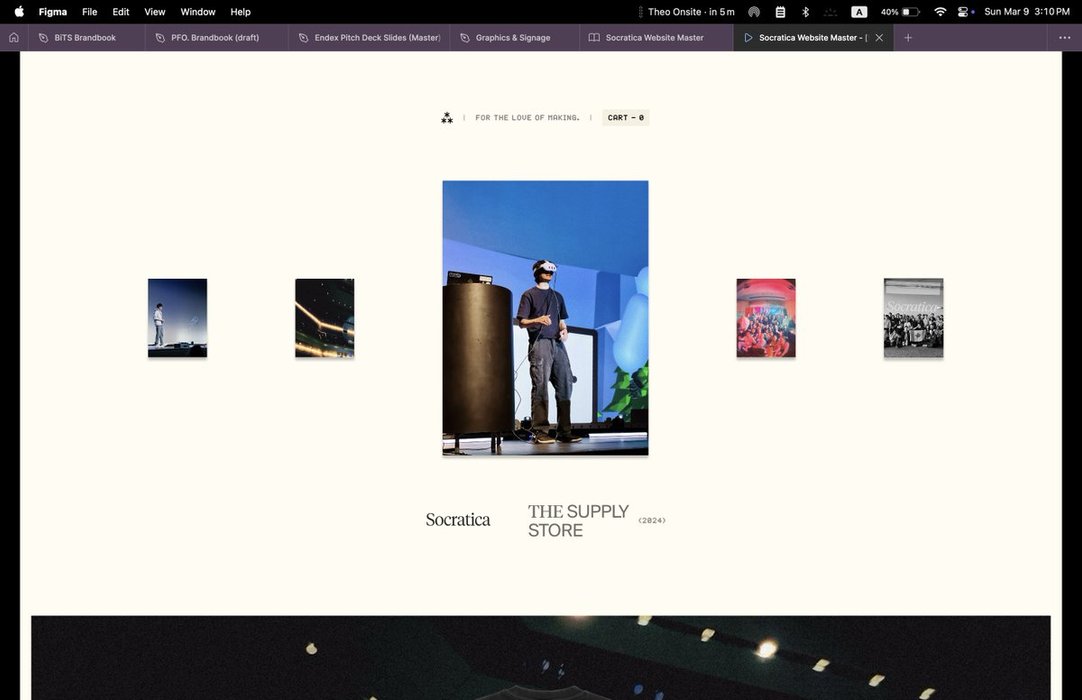Click the Socratica three-star logo icon
Viewport: 1082px width, 700px height.
tap(447, 118)
